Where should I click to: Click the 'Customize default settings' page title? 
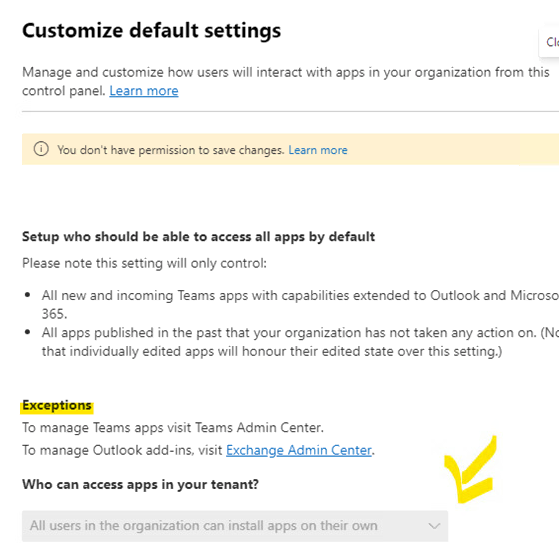click(152, 30)
